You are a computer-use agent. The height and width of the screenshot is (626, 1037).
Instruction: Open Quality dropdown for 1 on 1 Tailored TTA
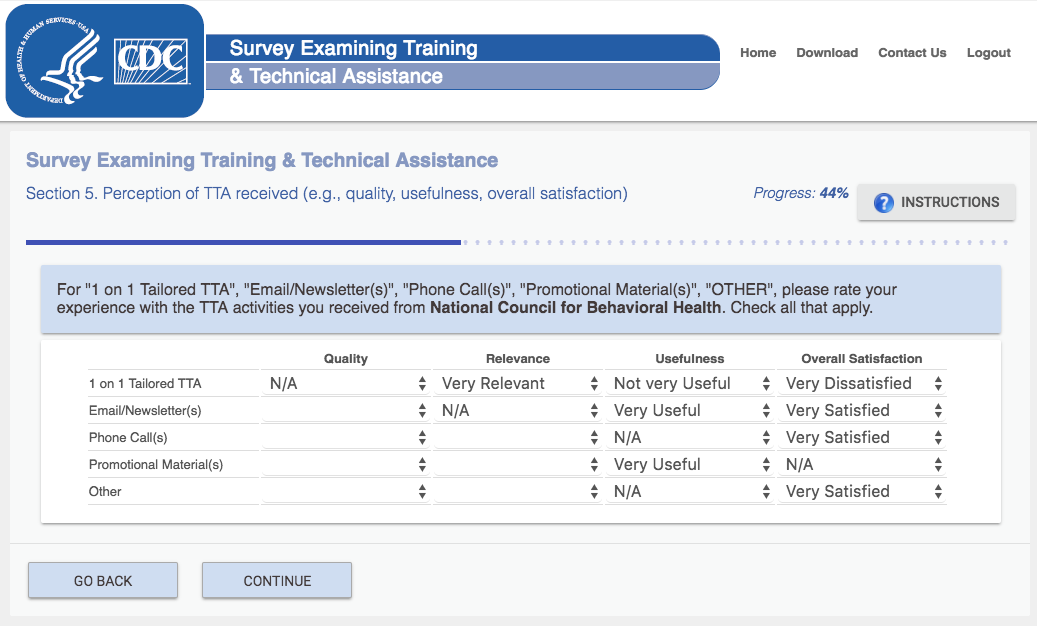tap(346, 384)
